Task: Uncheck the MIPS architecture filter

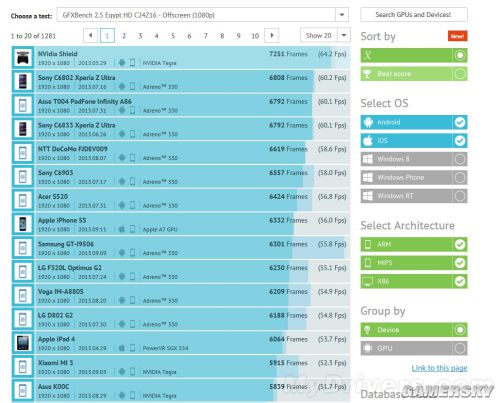Action: 460,263
